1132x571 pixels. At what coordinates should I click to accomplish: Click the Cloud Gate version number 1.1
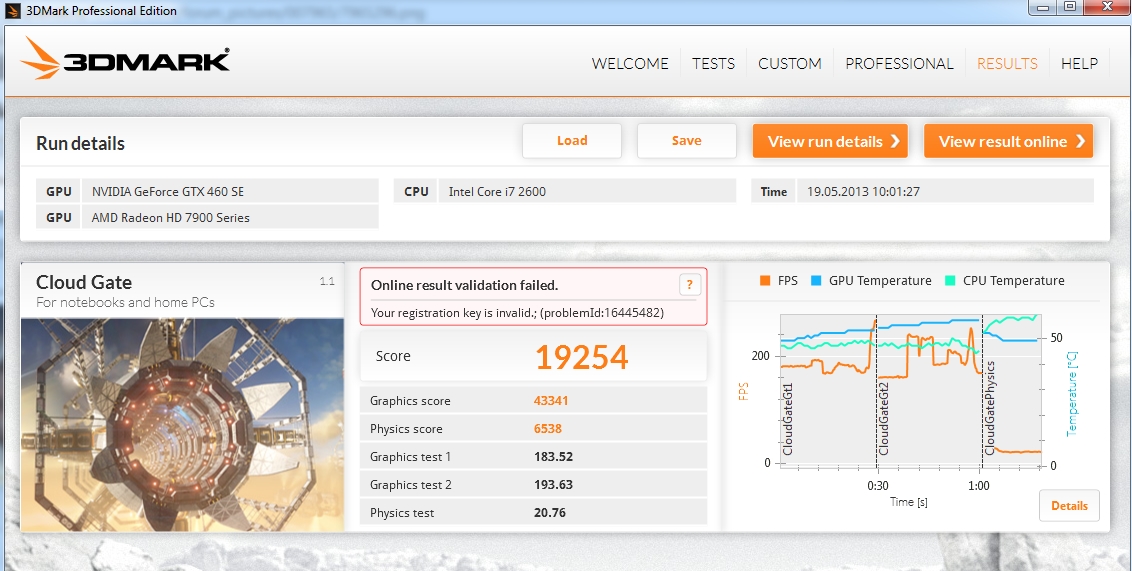coord(327,282)
